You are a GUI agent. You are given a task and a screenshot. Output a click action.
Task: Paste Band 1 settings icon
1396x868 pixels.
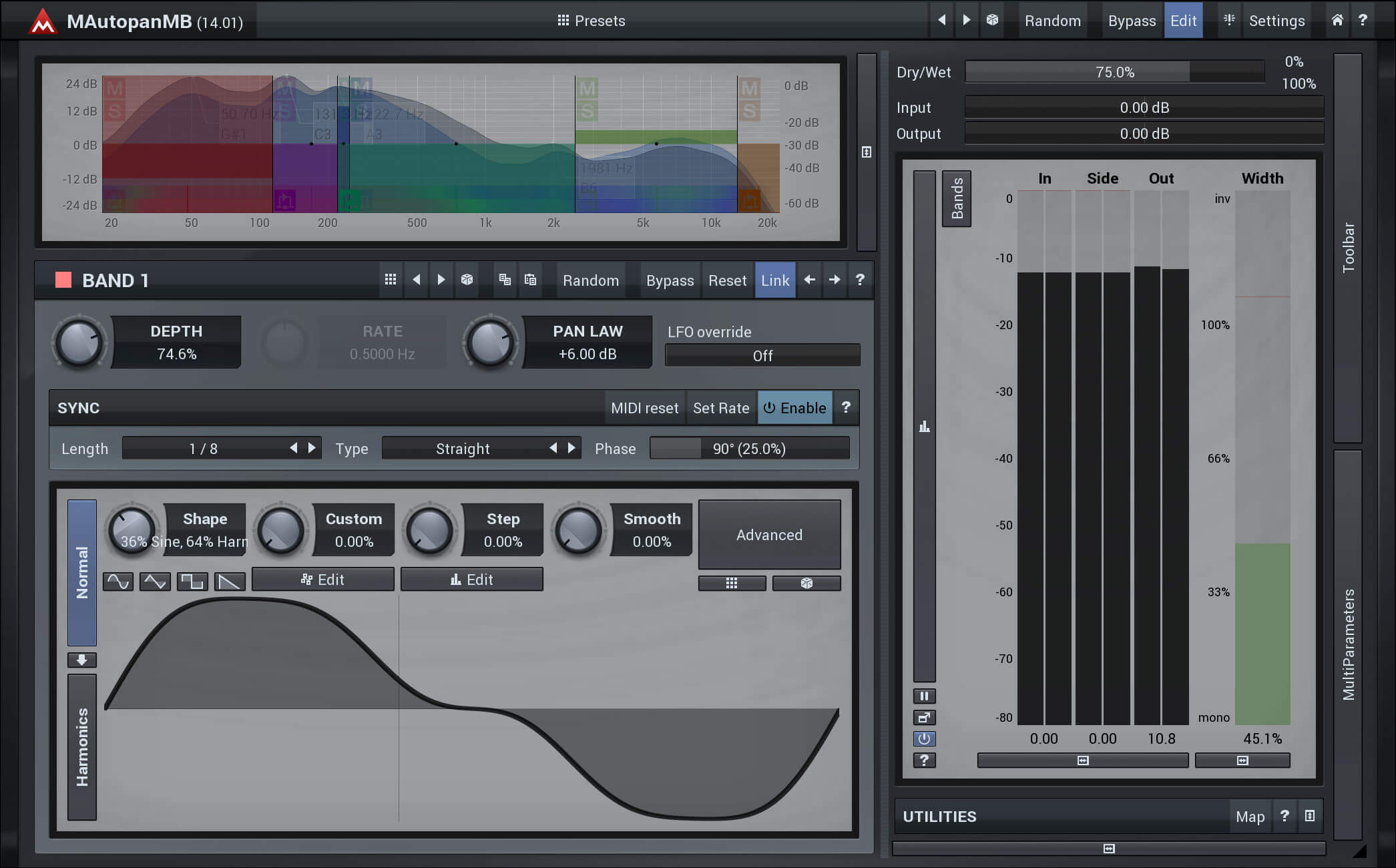tap(530, 280)
